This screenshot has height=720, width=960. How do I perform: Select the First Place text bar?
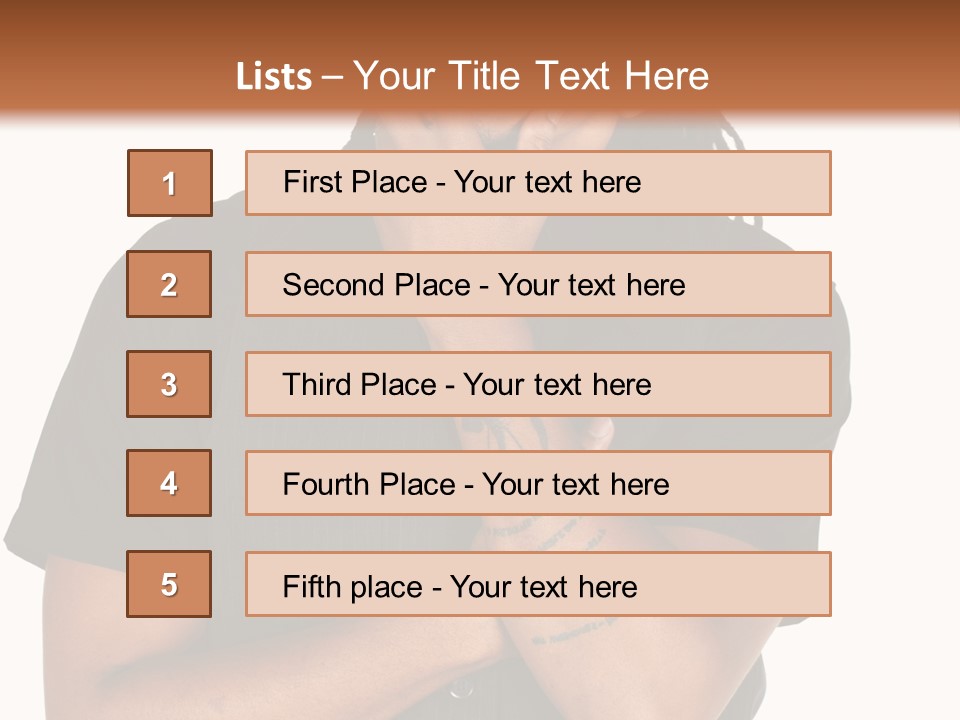[x=538, y=183]
